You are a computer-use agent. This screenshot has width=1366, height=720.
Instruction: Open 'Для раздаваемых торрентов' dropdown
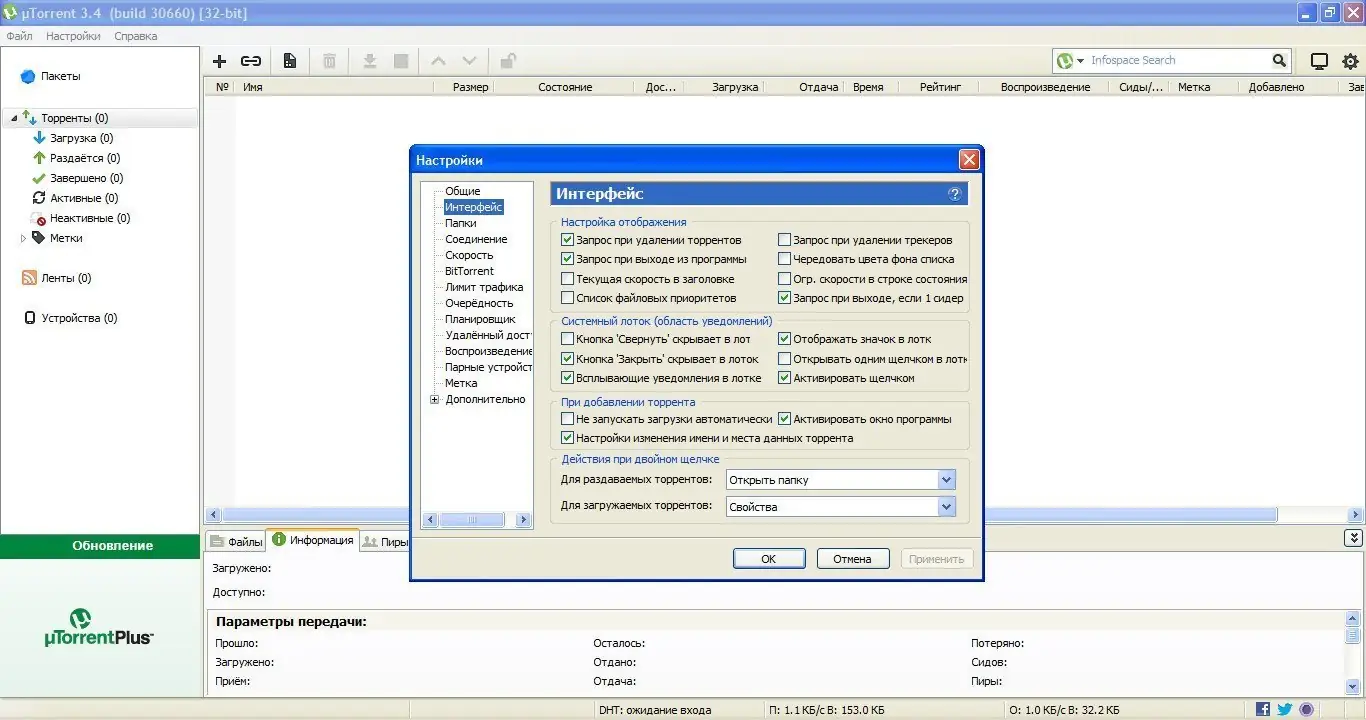click(x=841, y=480)
